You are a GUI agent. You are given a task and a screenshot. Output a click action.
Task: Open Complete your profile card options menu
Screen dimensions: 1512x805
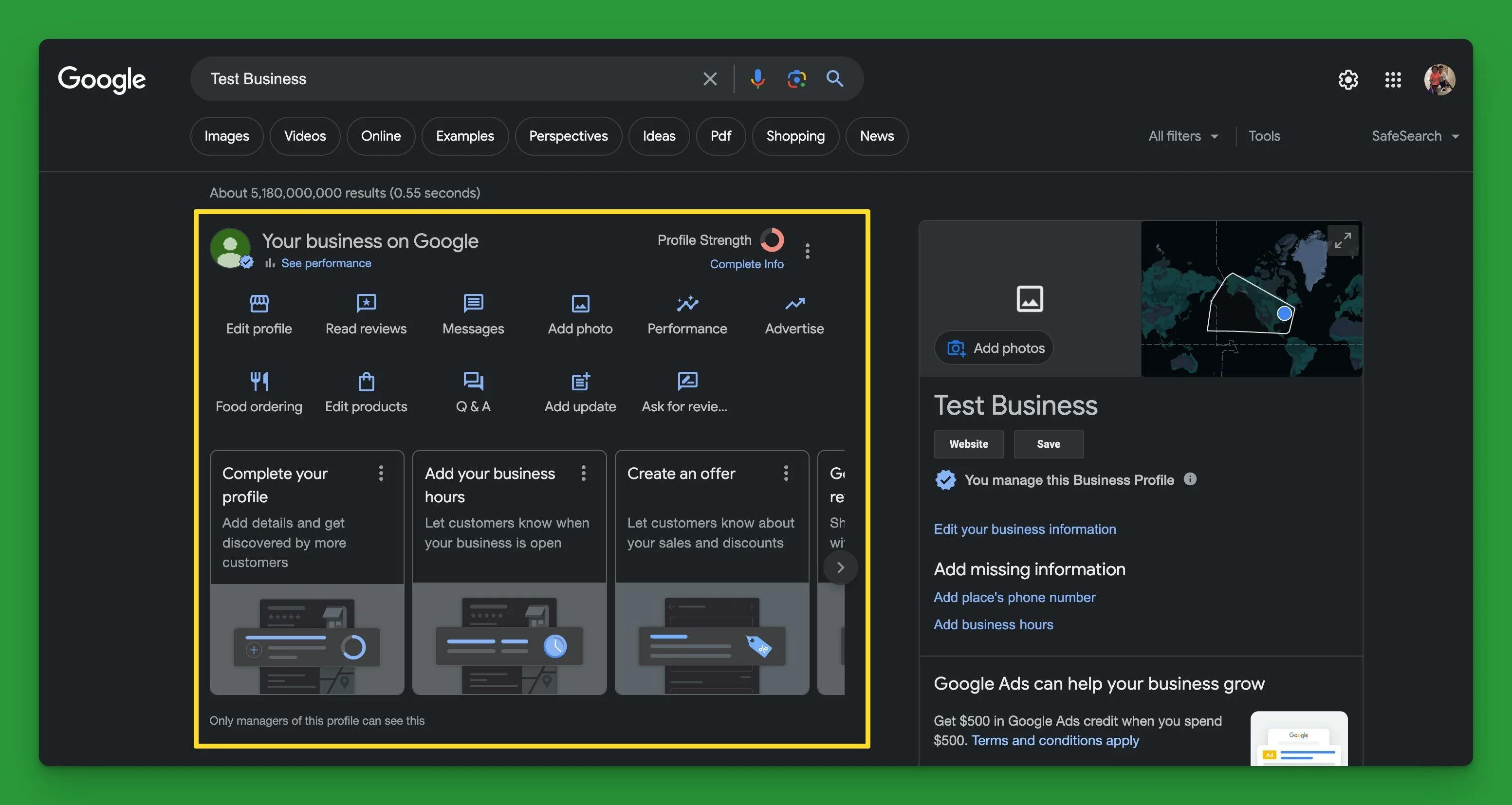381,473
